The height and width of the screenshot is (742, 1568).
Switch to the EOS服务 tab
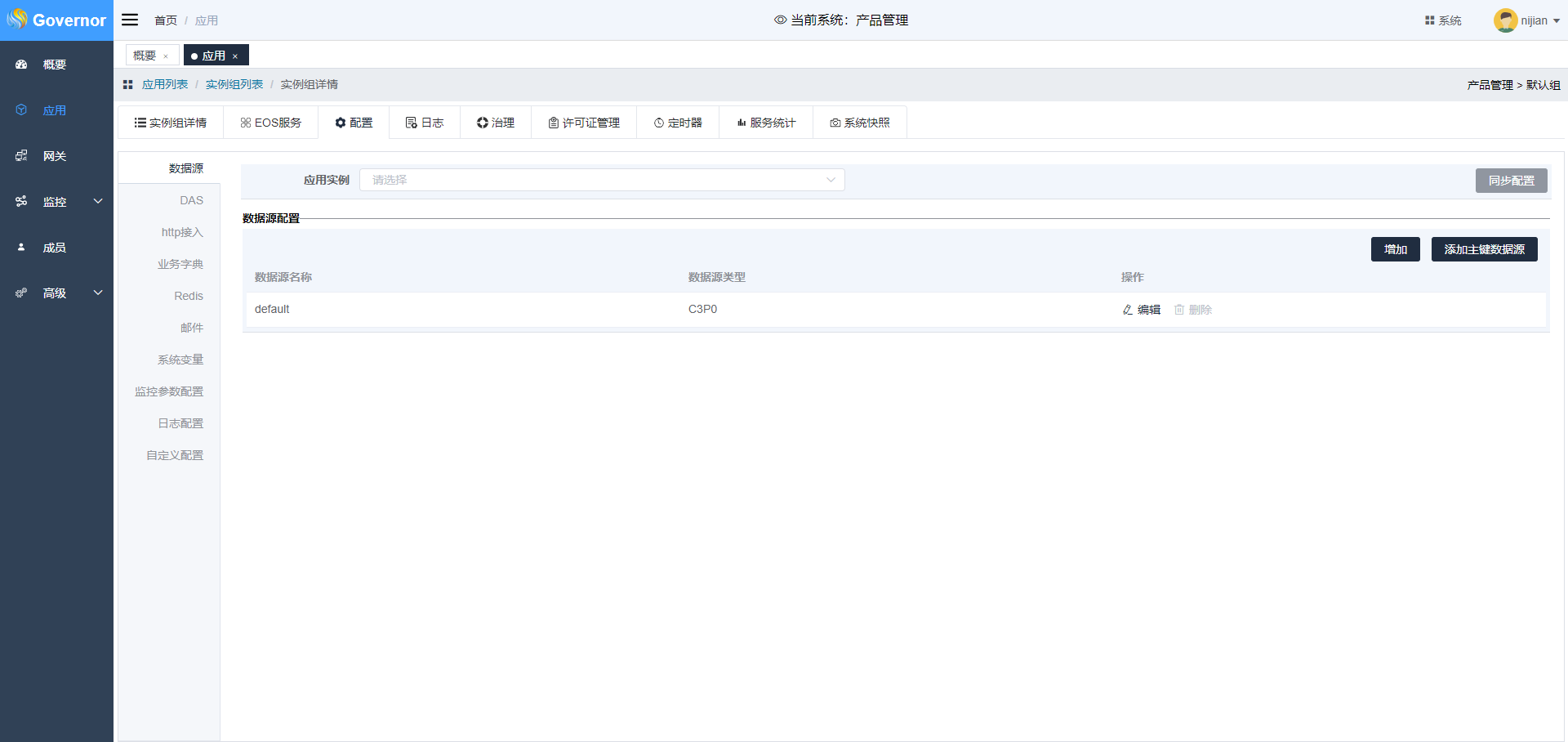[x=270, y=123]
